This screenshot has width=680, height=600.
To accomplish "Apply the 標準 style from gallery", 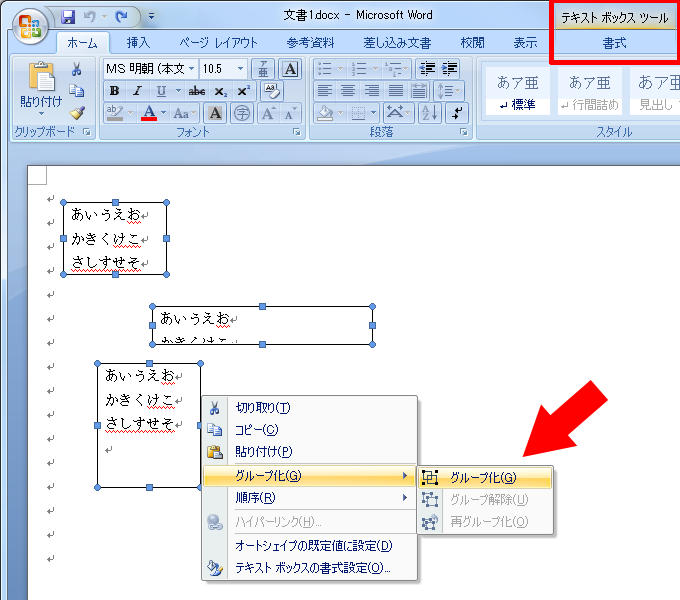I will click(x=516, y=91).
